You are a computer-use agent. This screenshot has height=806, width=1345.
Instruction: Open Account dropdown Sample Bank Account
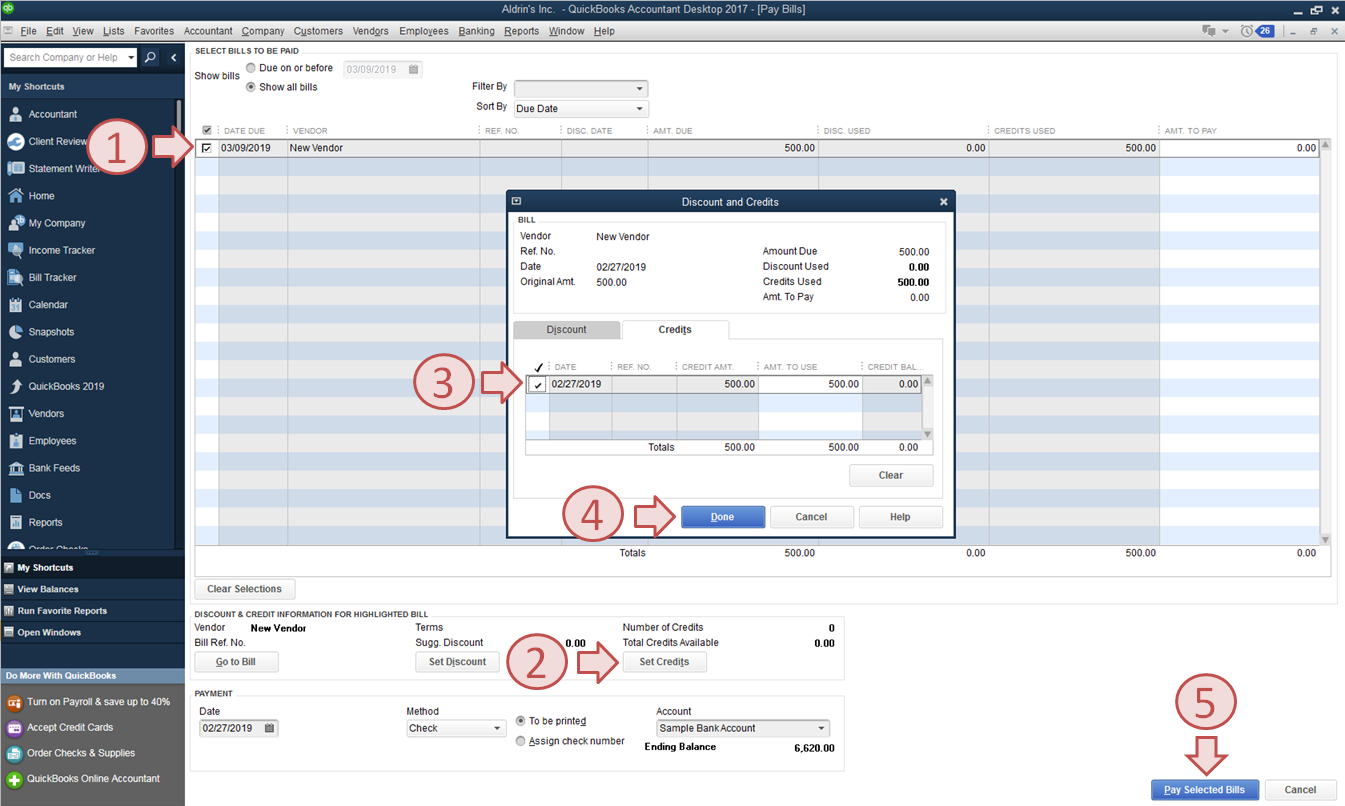[743, 728]
